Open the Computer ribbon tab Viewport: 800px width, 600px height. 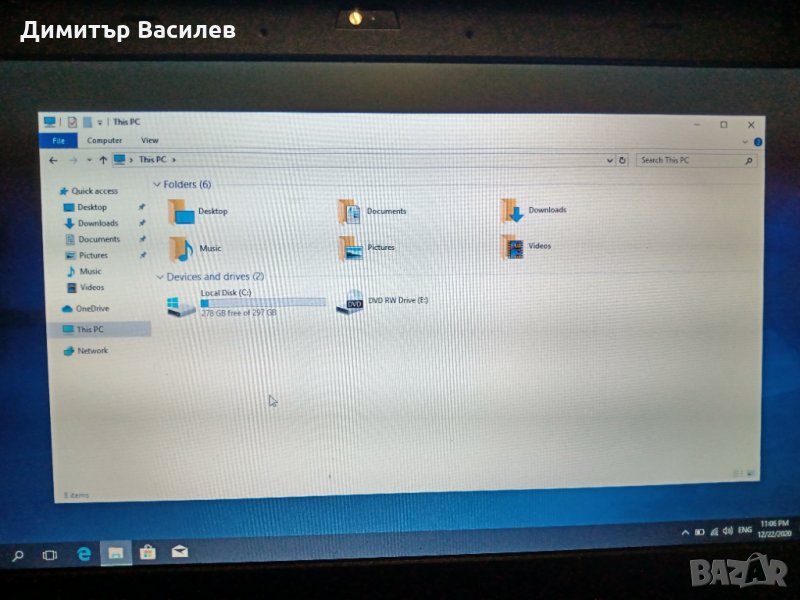coord(104,141)
